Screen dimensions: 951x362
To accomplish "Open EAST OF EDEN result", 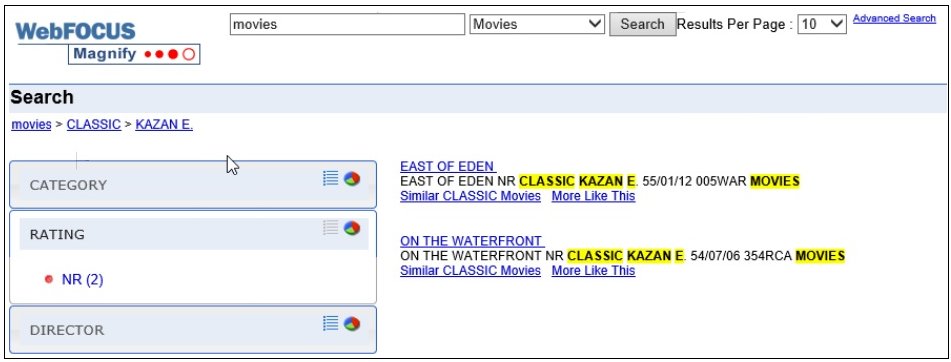I will tap(448, 166).
